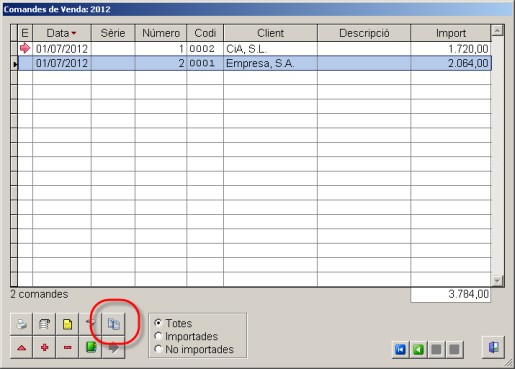
Task: Click the Client column header
Action: click(x=270, y=33)
